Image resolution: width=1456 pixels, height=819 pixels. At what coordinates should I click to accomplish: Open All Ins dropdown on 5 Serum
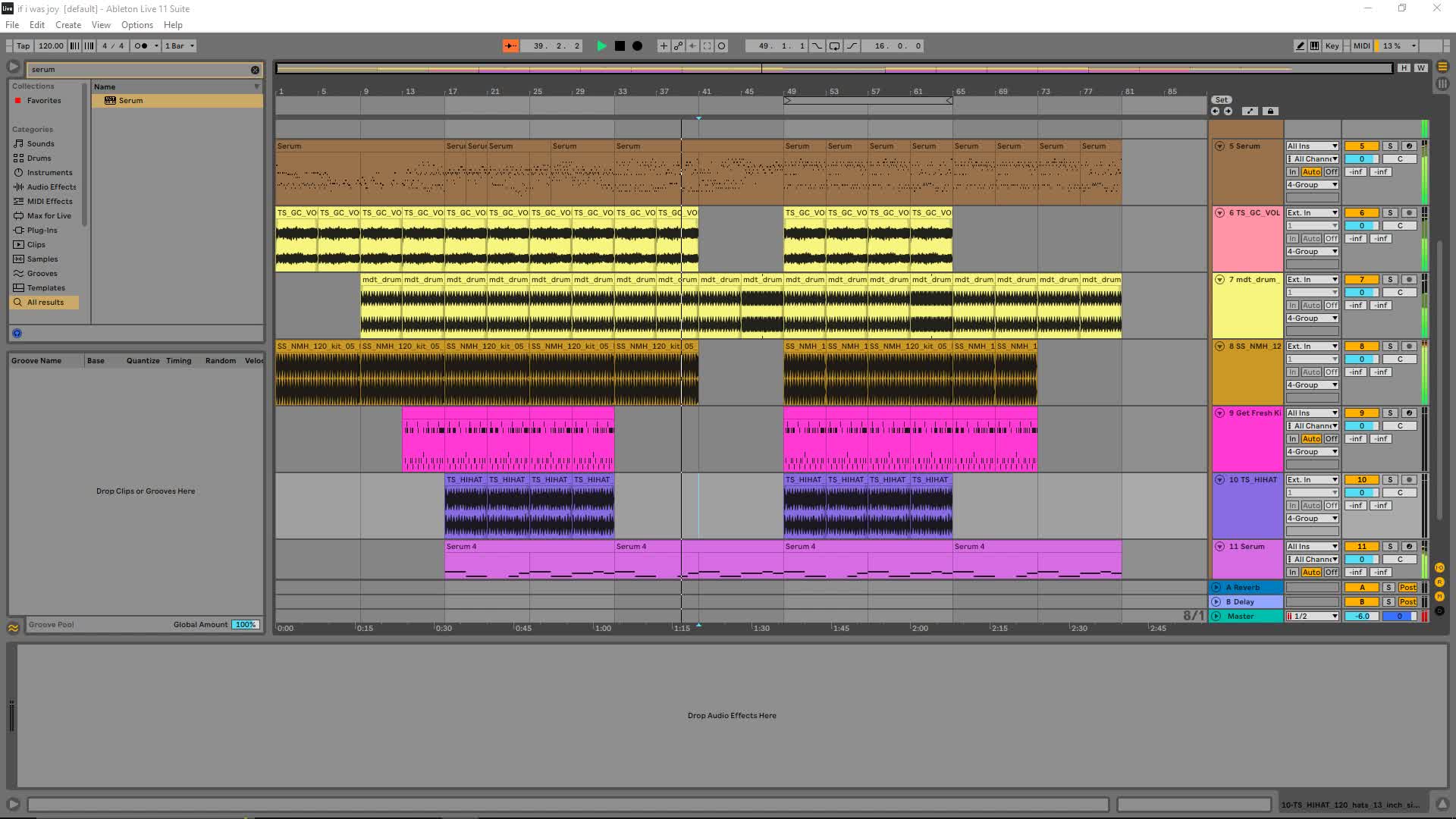[1312, 146]
